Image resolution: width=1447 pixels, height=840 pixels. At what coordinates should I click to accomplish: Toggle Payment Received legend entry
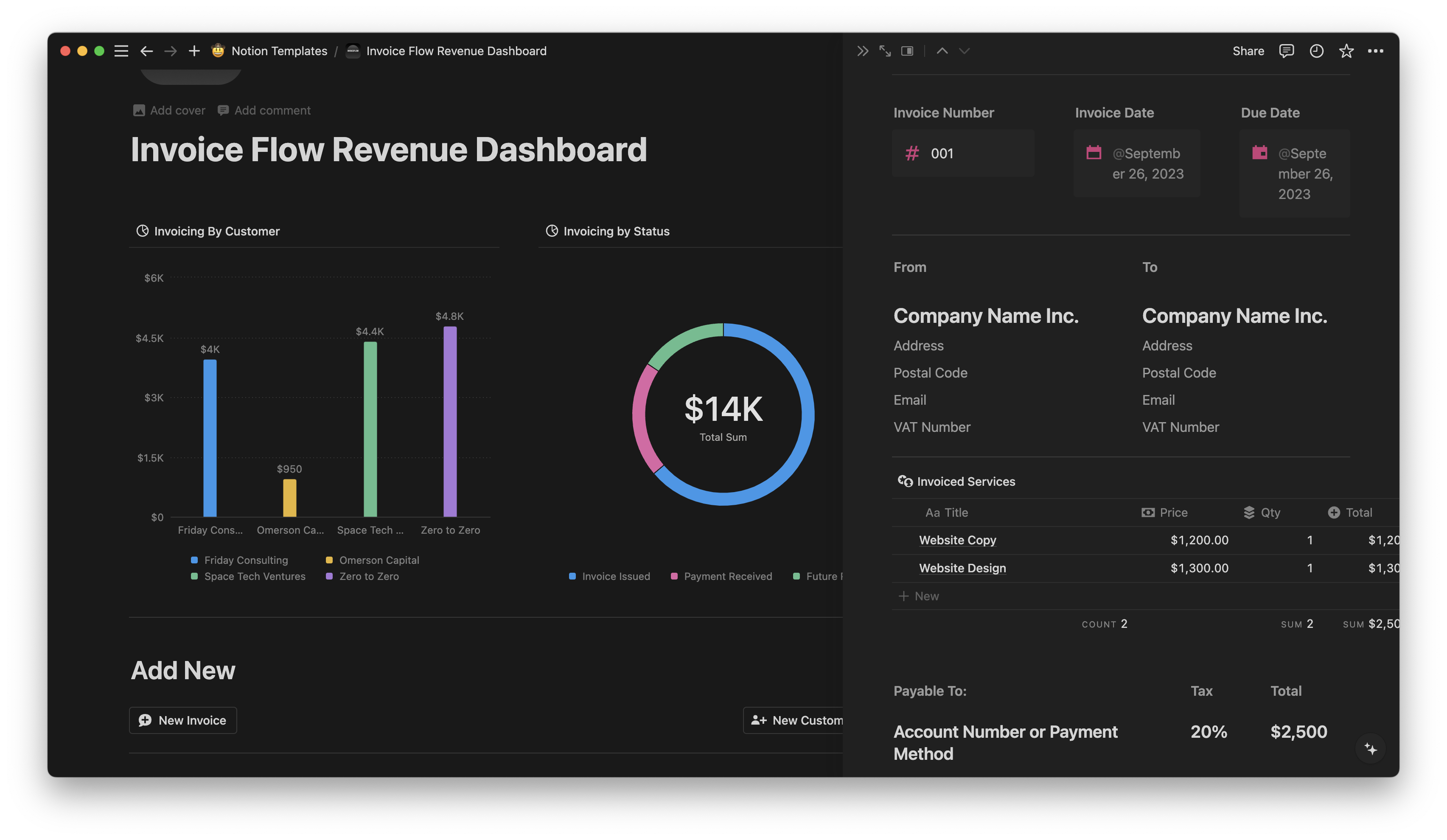tap(727, 576)
